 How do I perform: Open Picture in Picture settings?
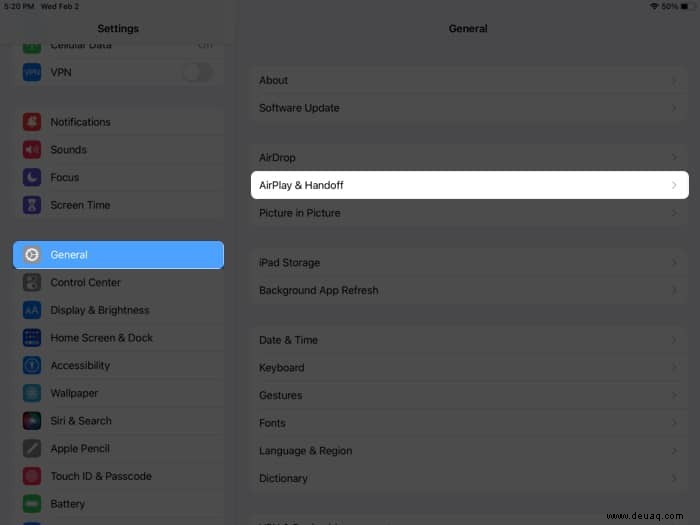pyautogui.click(x=470, y=213)
